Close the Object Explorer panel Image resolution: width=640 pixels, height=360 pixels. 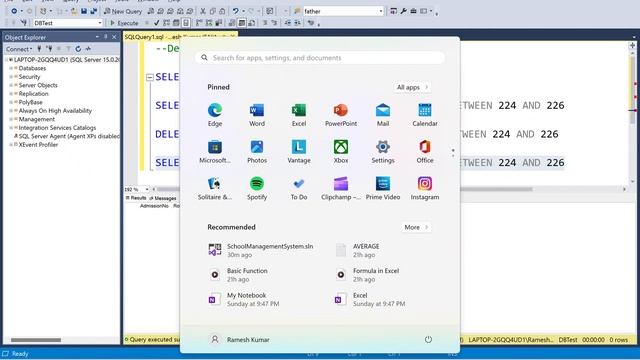coord(114,37)
